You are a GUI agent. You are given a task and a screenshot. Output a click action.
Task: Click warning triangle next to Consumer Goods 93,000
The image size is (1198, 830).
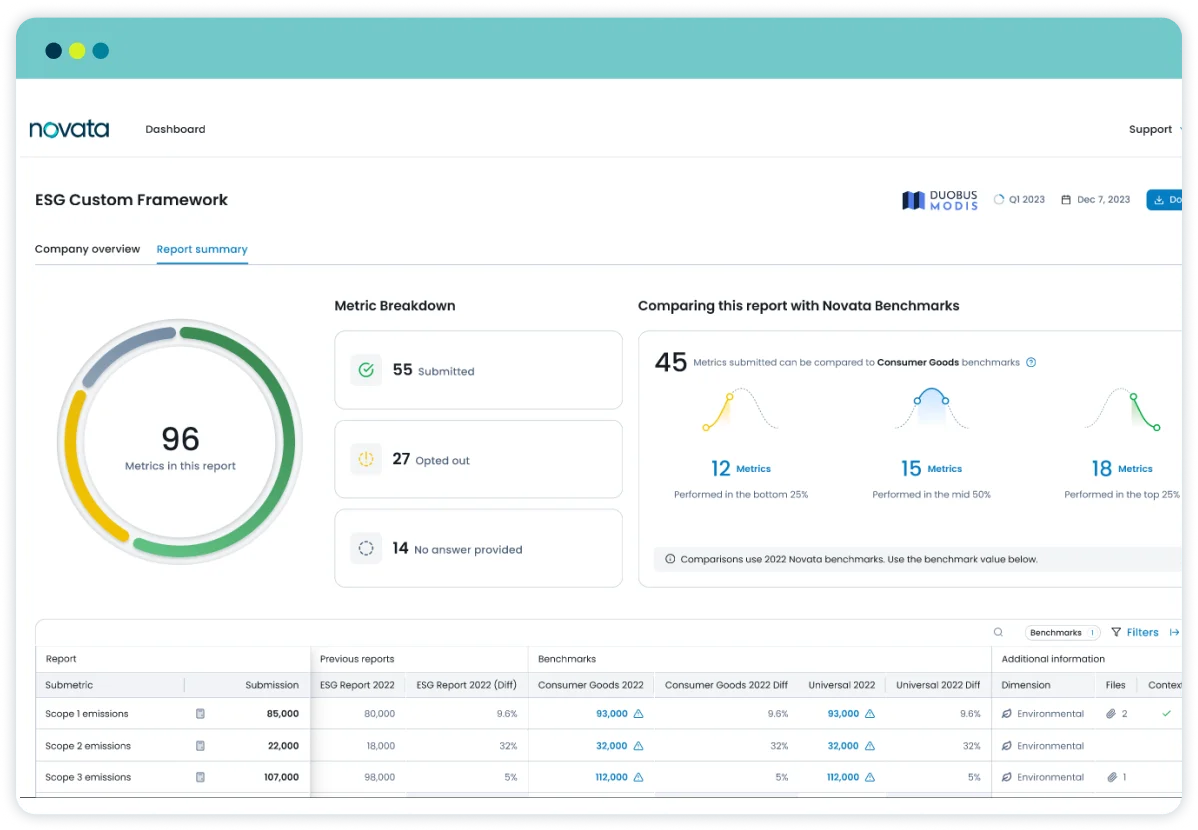[x=639, y=714]
